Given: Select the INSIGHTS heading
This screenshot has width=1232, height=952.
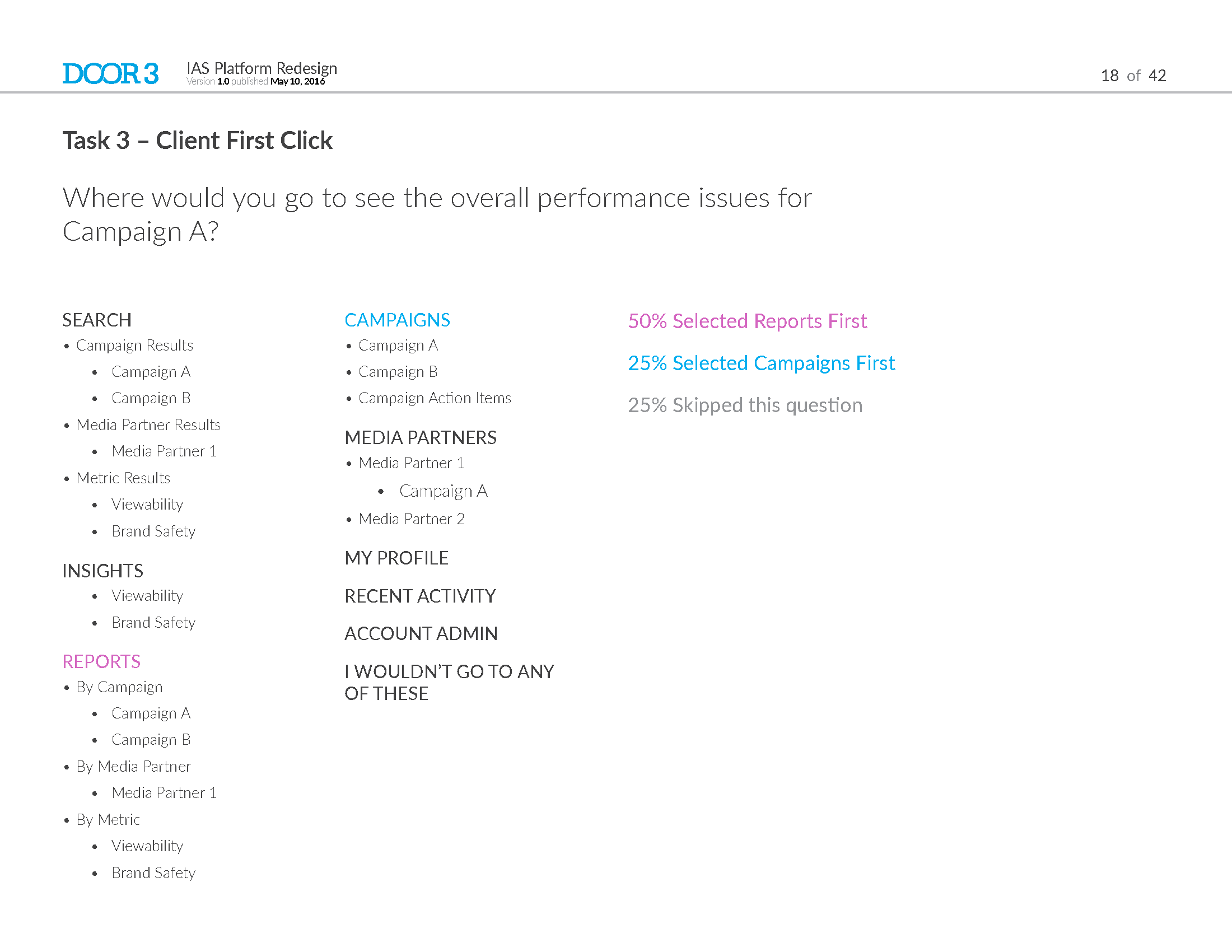Looking at the screenshot, I should coord(102,571).
